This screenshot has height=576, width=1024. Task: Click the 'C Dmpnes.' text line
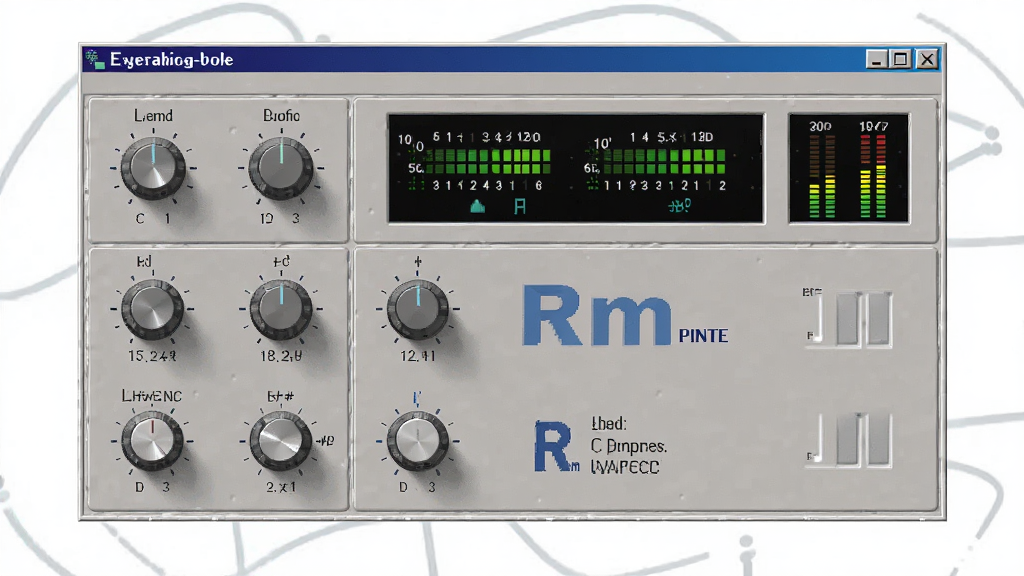pyautogui.click(x=629, y=446)
